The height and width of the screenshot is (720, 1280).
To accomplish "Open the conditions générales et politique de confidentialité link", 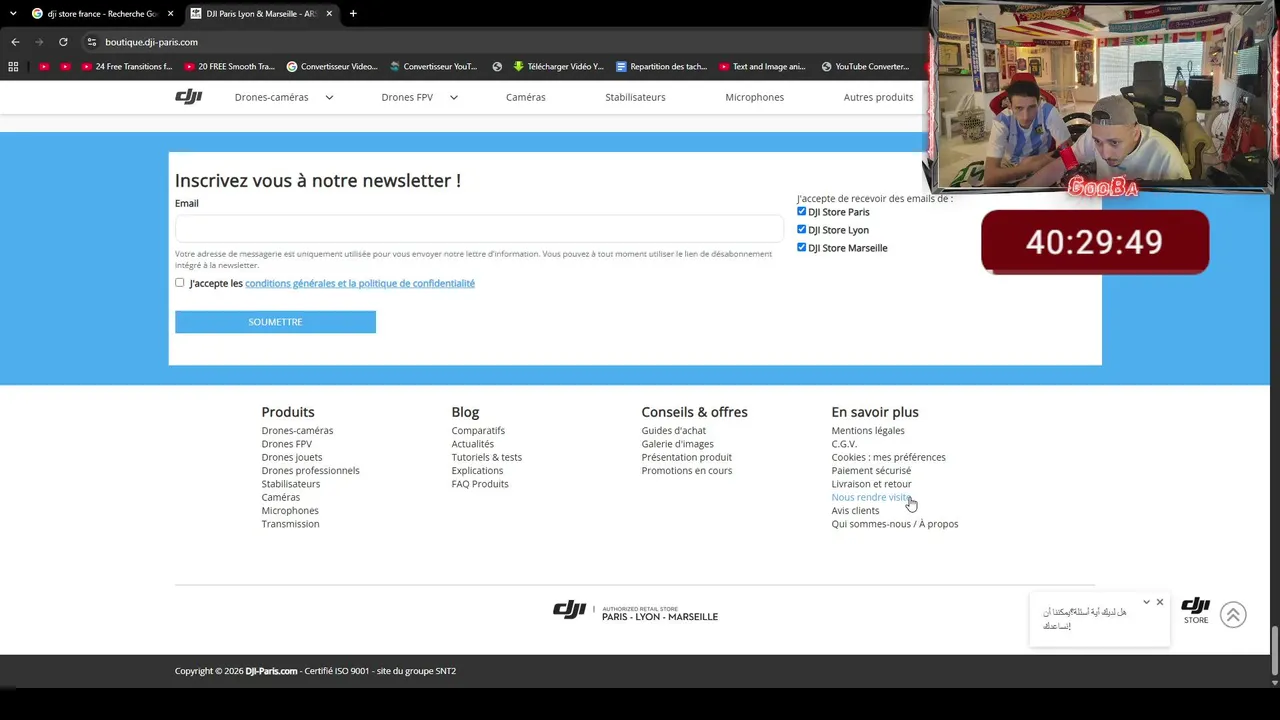I will pyautogui.click(x=360, y=283).
